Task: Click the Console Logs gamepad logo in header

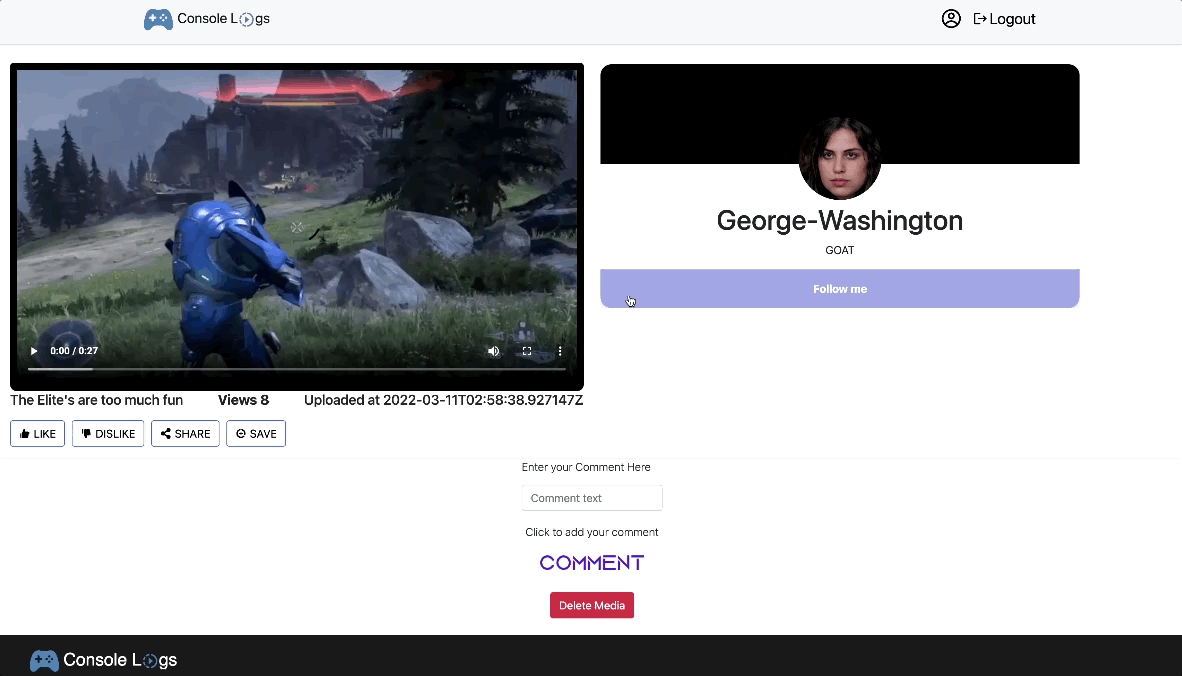Action: [x=158, y=19]
